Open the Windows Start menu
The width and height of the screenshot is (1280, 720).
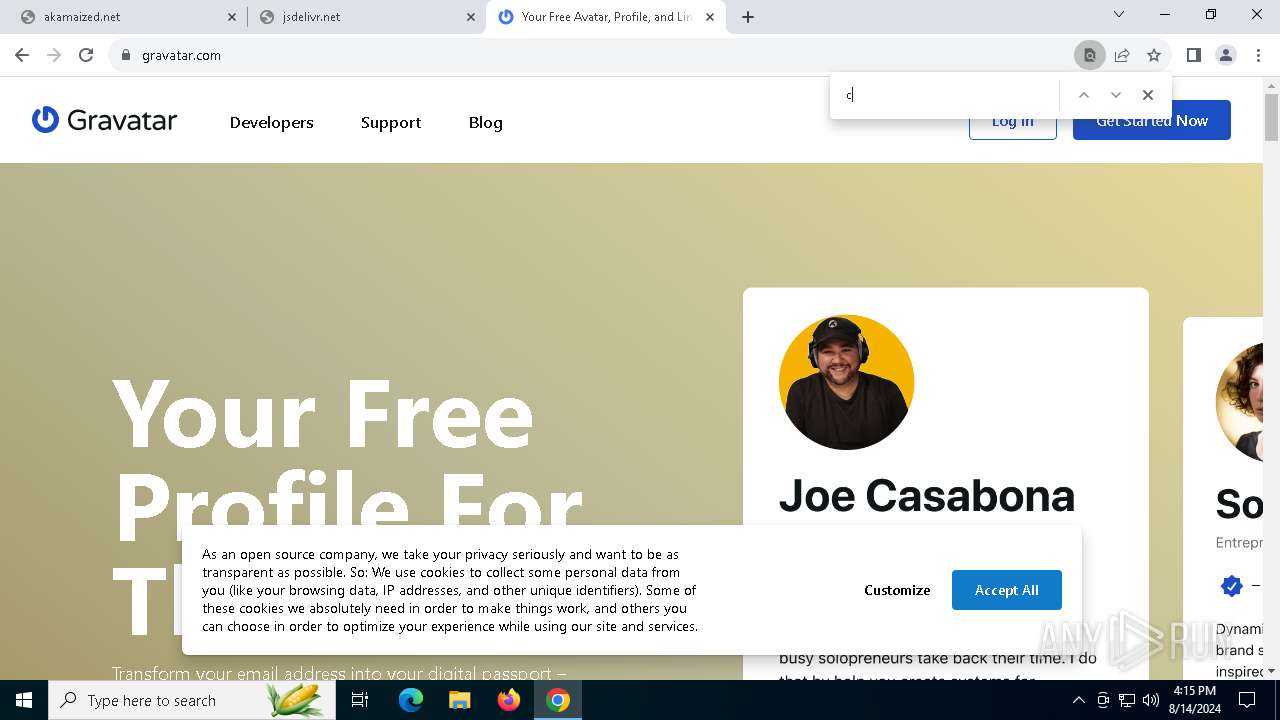pos(24,700)
